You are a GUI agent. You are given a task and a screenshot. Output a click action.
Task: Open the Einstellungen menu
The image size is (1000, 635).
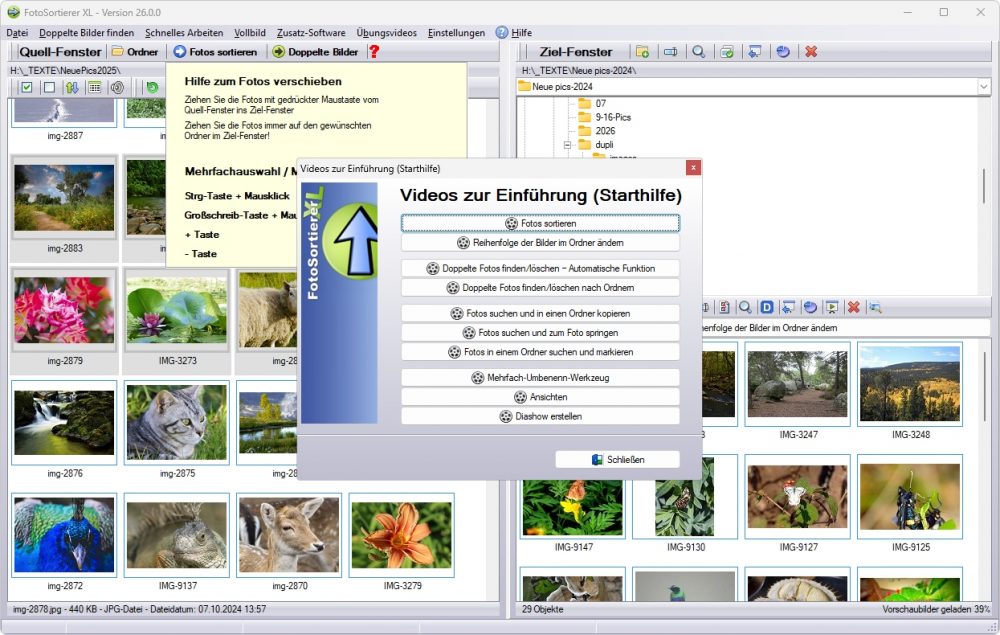coord(456,33)
